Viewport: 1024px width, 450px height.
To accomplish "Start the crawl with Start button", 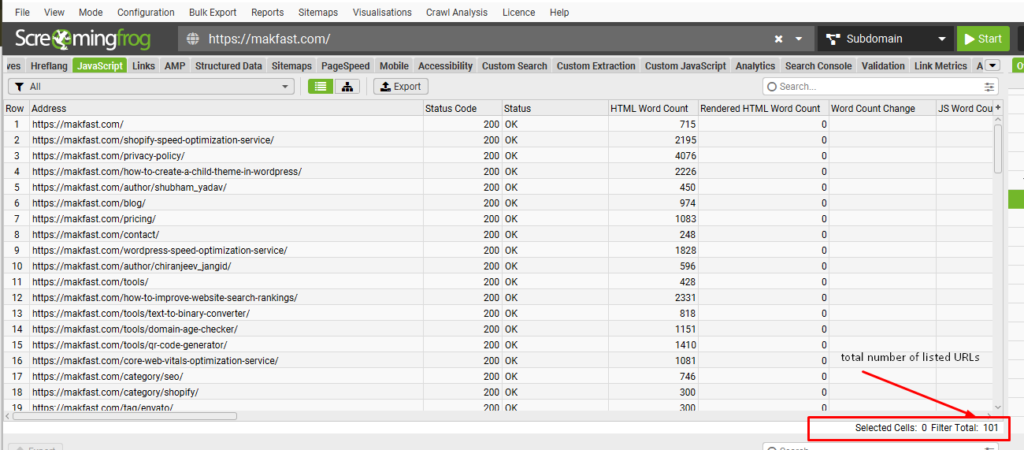I will coord(983,39).
